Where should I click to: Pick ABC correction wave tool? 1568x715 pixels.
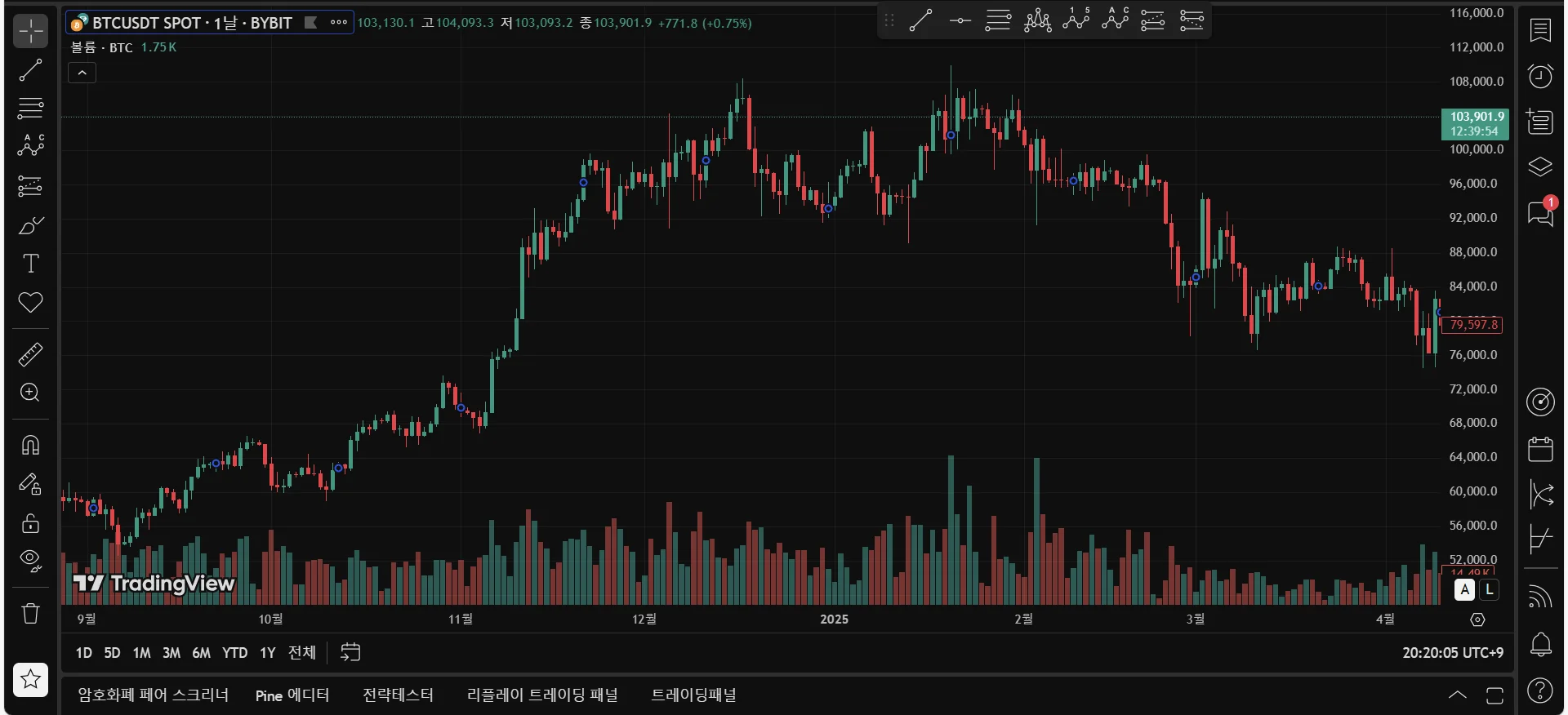point(1115,20)
